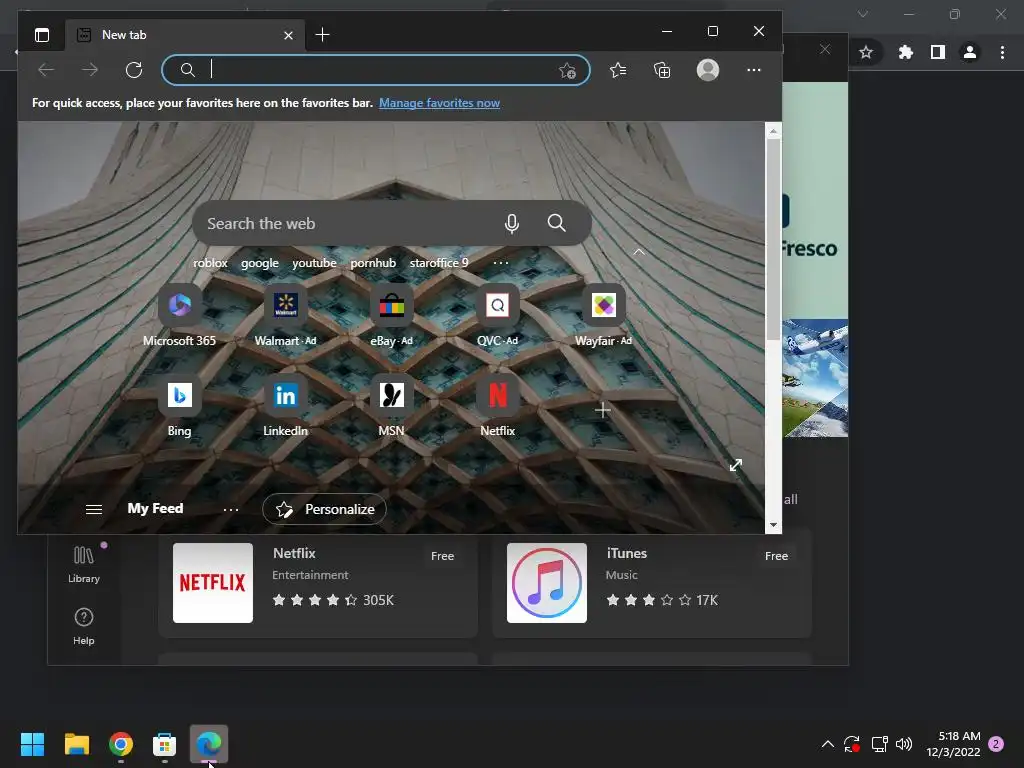Open LinkedIn quick link
1024x768 pixels.
tap(285, 407)
